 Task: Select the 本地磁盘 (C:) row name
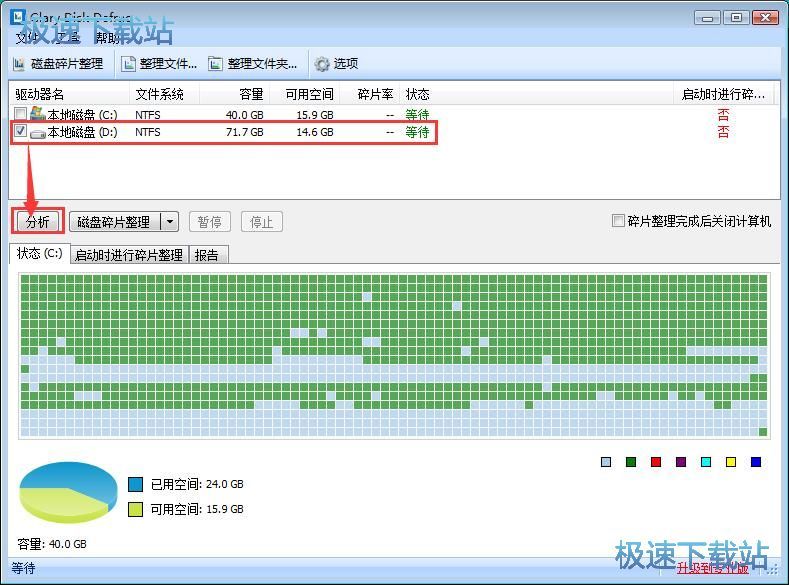[83, 115]
